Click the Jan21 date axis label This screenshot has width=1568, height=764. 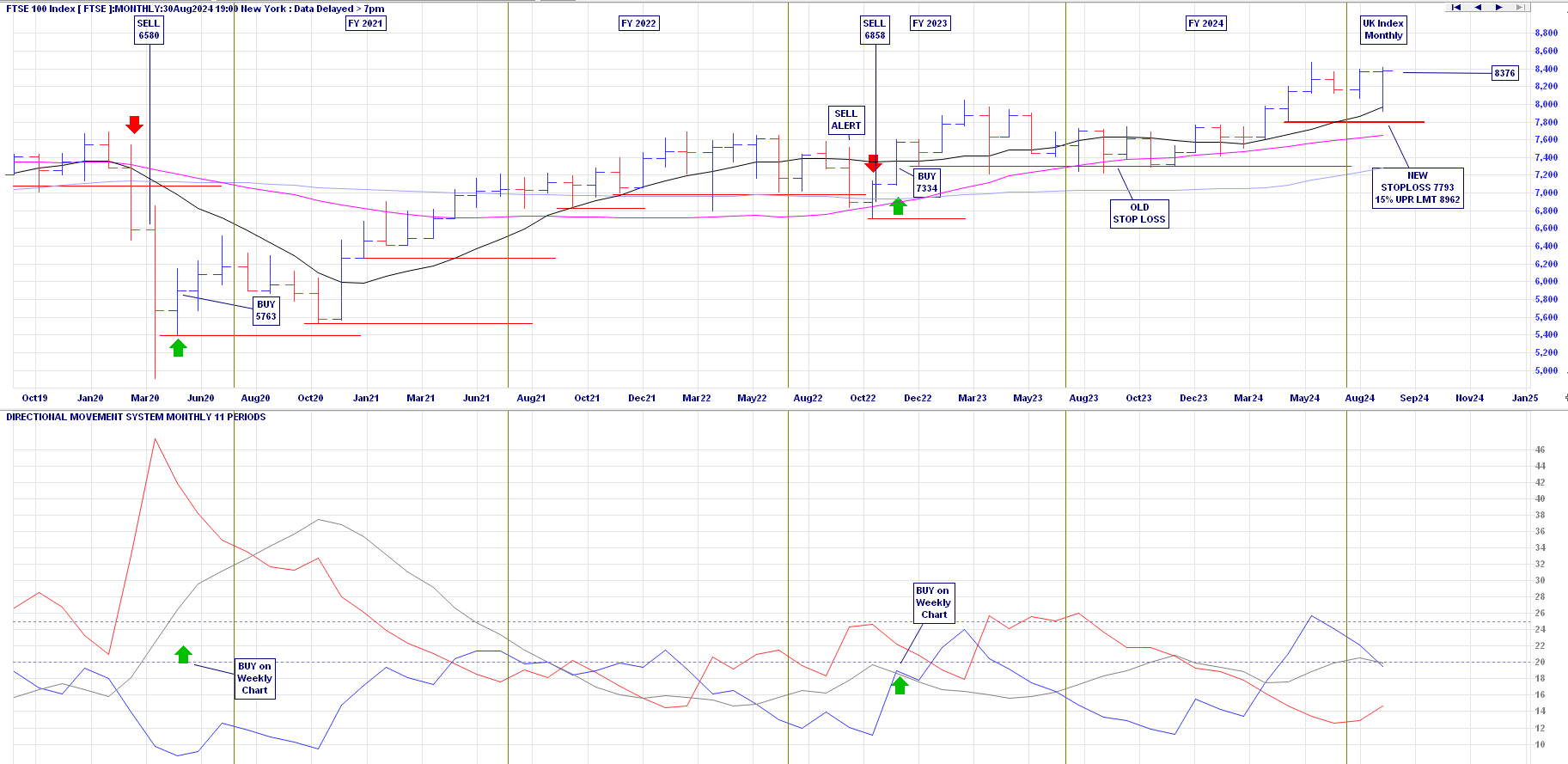coord(366,398)
